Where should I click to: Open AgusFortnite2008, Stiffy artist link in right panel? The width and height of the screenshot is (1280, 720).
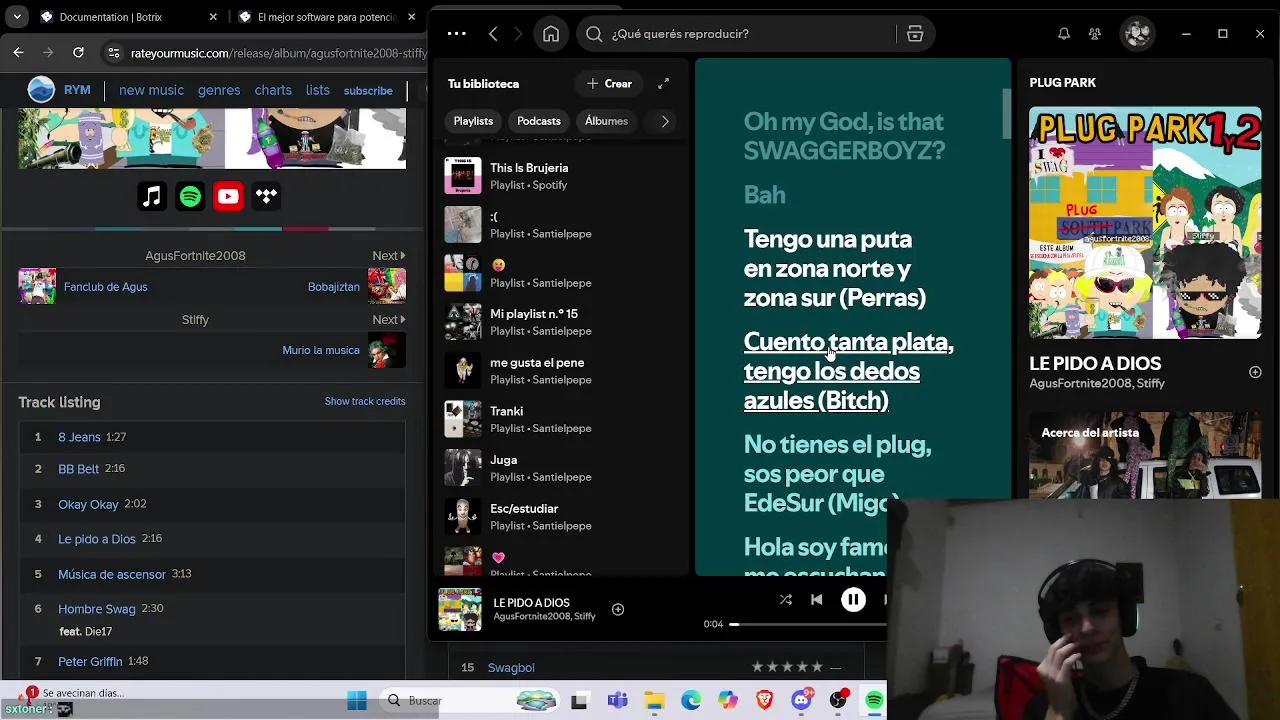(1097, 384)
